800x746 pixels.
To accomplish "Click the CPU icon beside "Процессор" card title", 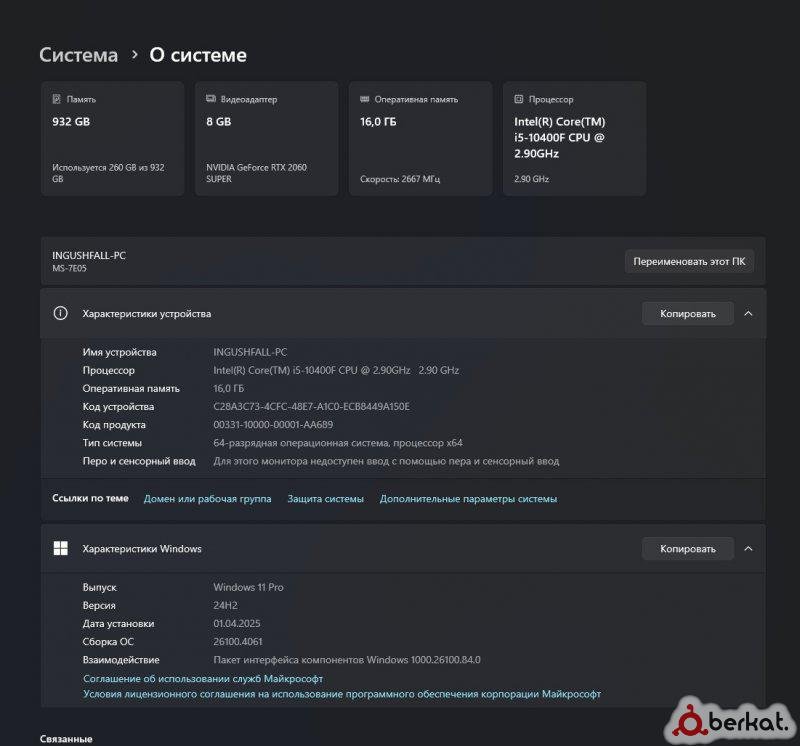I will coord(519,99).
